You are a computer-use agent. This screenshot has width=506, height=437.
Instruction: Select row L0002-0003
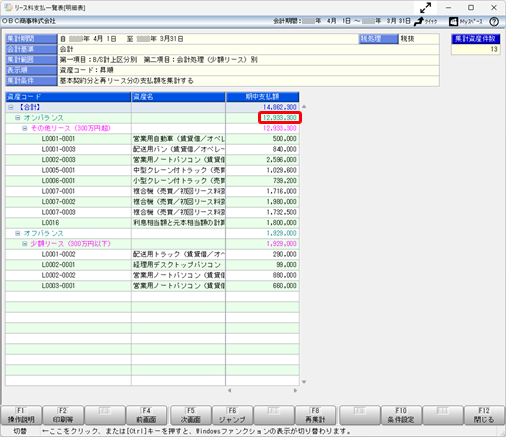[152, 160]
